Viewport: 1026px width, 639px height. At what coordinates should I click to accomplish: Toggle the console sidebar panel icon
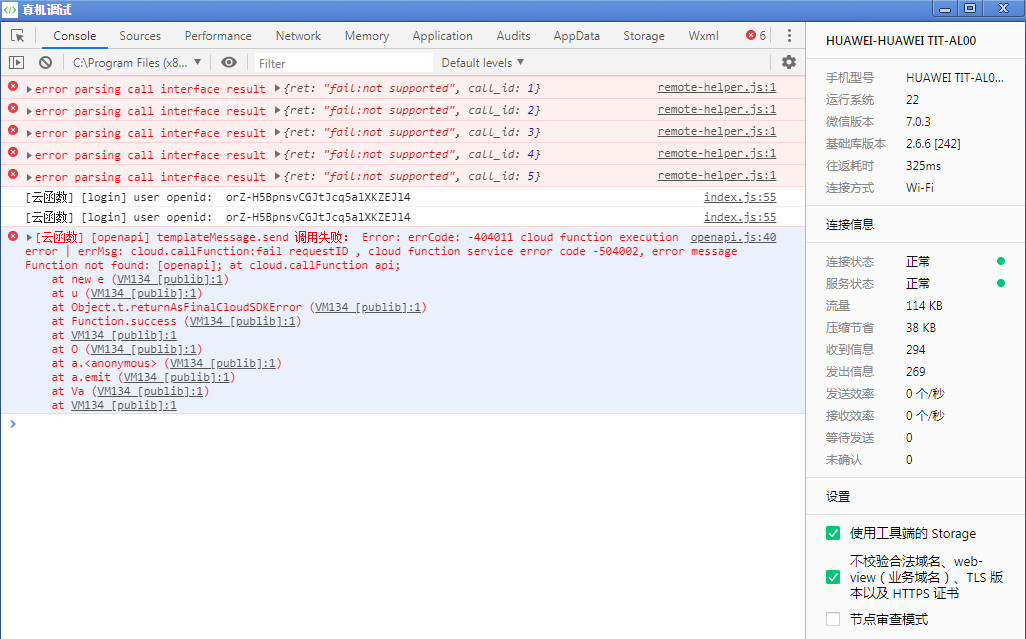pyautogui.click(x=16, y=62)
